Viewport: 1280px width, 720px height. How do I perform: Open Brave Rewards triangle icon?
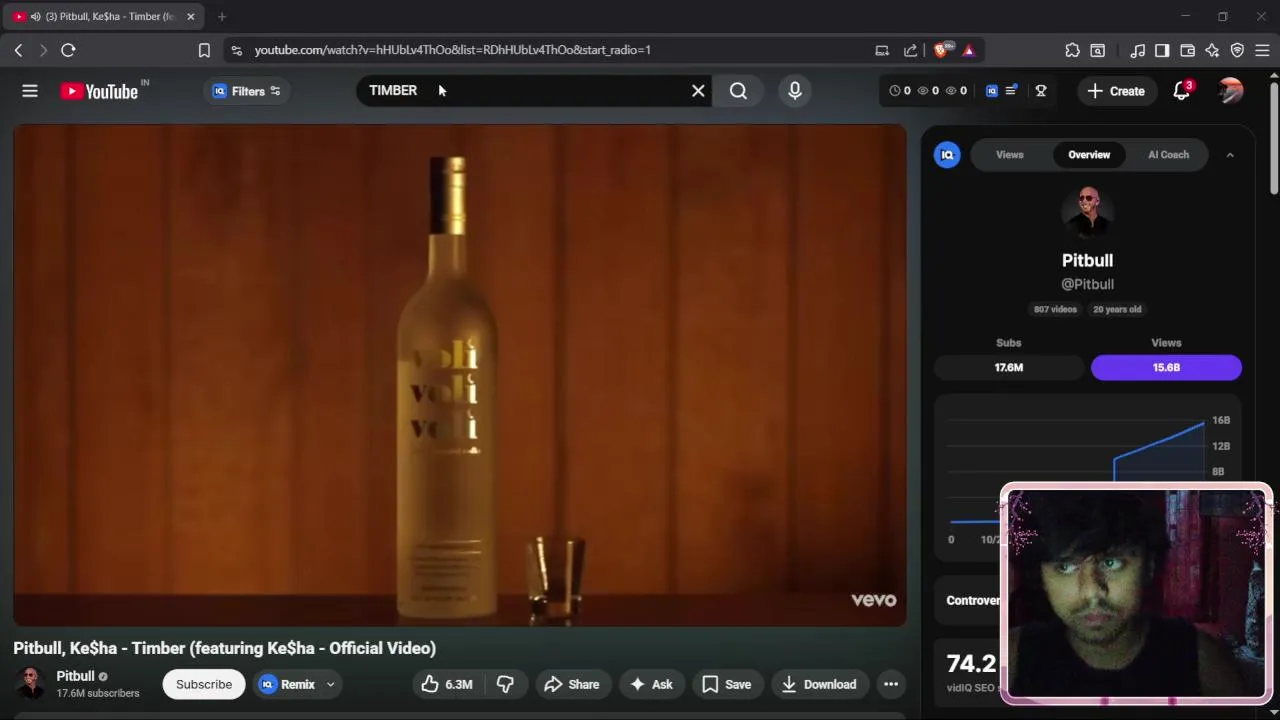(968, 50)
